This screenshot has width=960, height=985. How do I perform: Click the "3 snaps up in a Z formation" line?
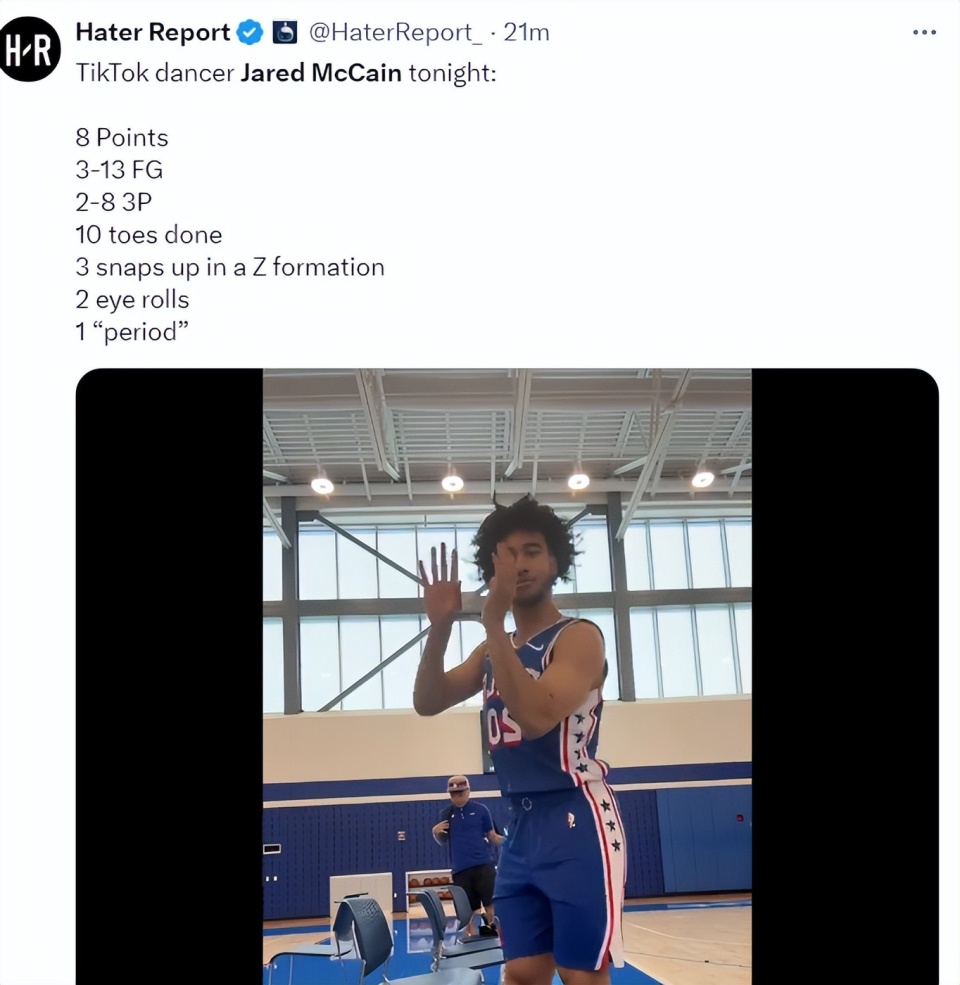[x=230, y=267]
